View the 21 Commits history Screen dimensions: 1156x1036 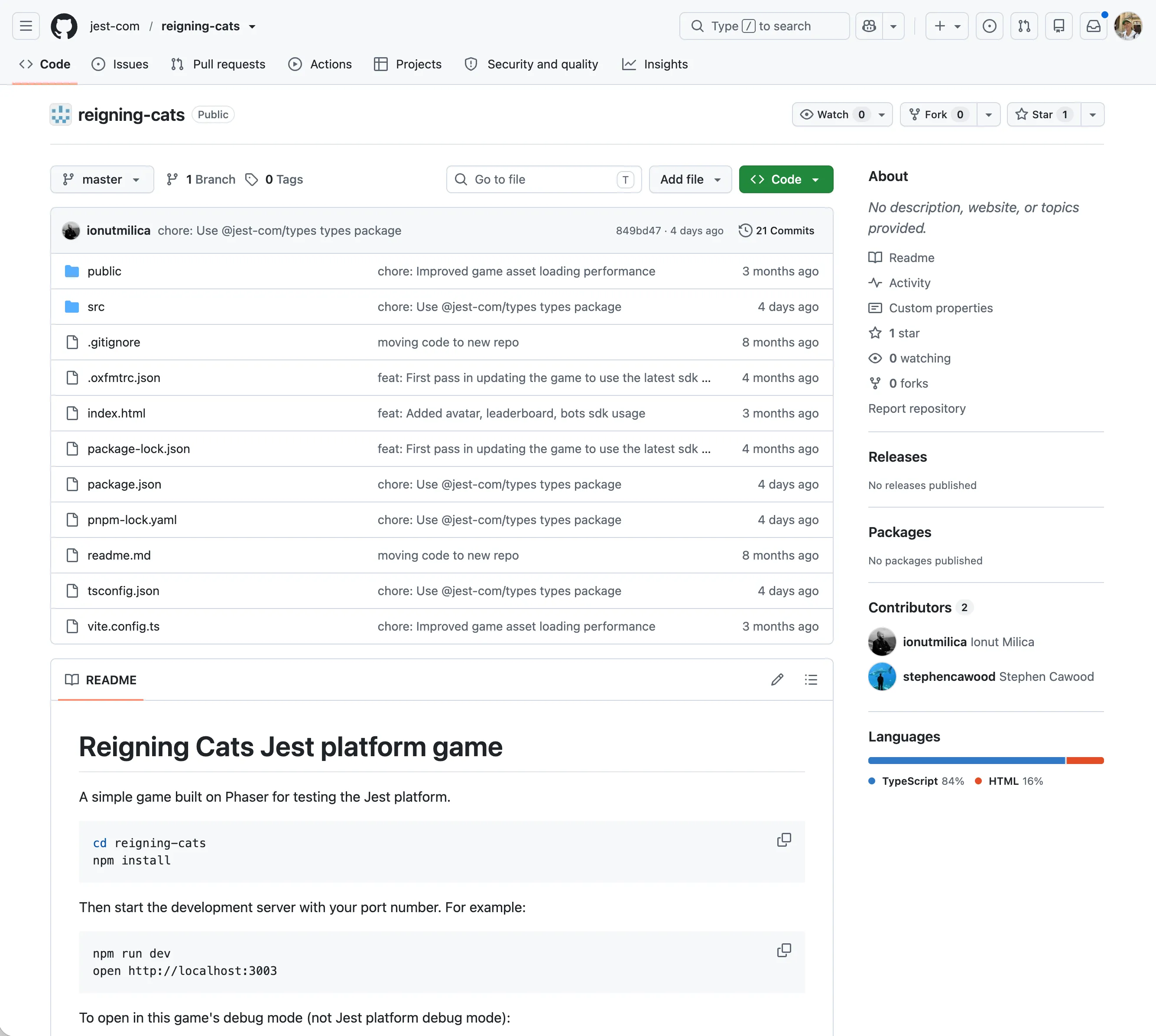[x=776, y=230]
